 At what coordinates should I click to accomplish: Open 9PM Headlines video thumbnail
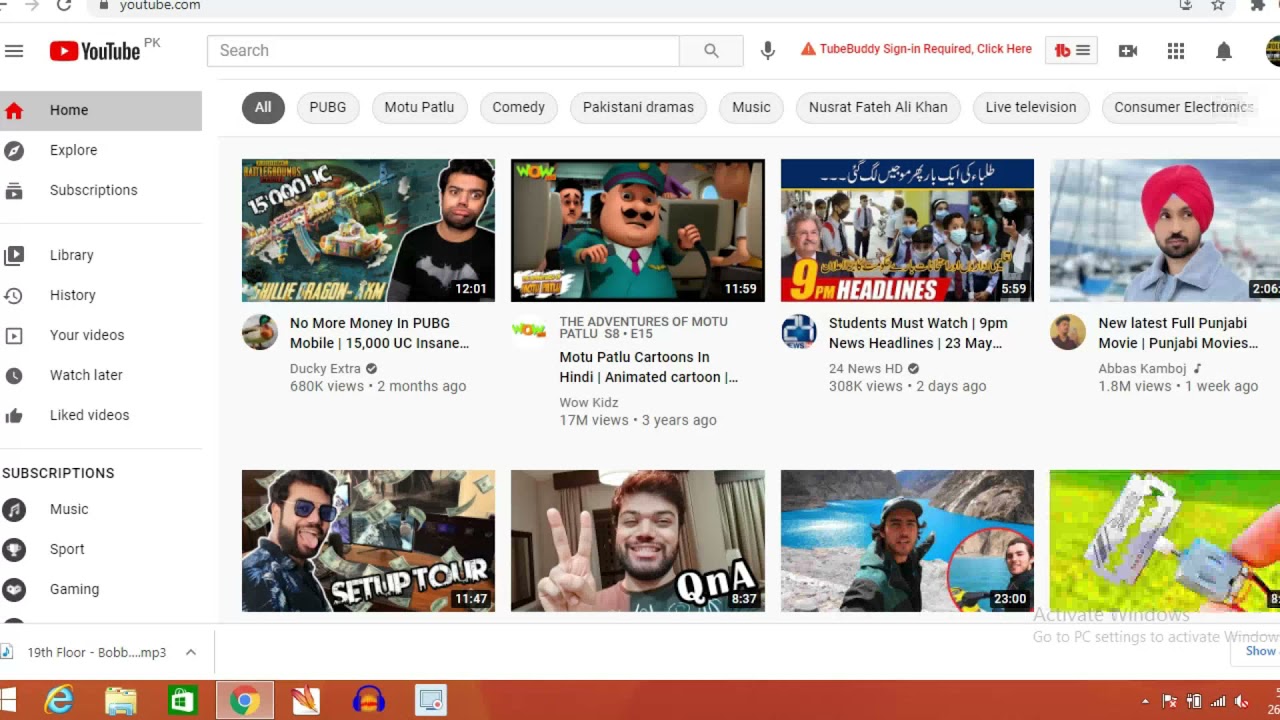coord(907,230)
